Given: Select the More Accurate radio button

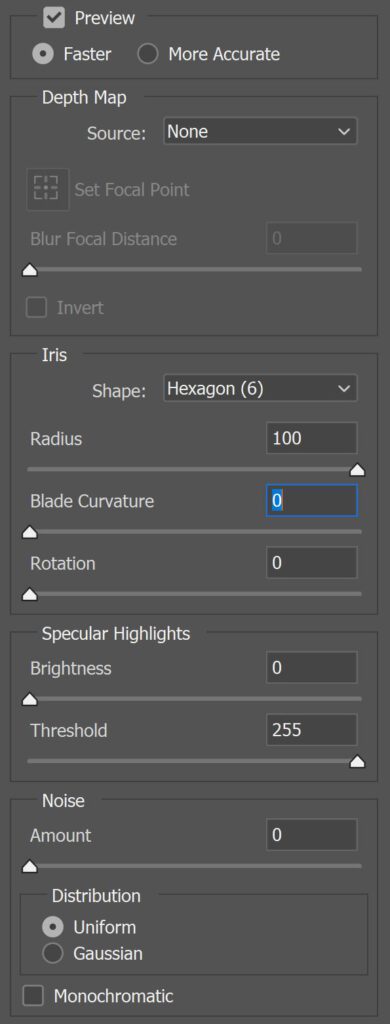Looking at the screenshot, I should [148, 54].
